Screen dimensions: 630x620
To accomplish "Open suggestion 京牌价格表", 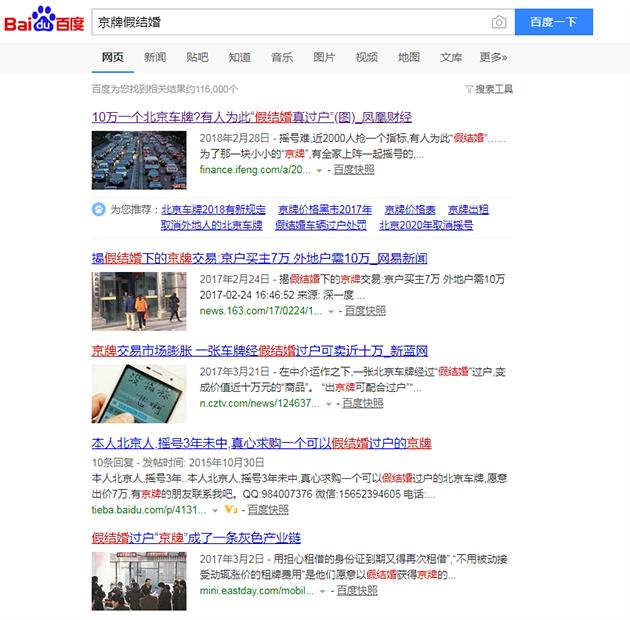I will (x=410, y=209).
